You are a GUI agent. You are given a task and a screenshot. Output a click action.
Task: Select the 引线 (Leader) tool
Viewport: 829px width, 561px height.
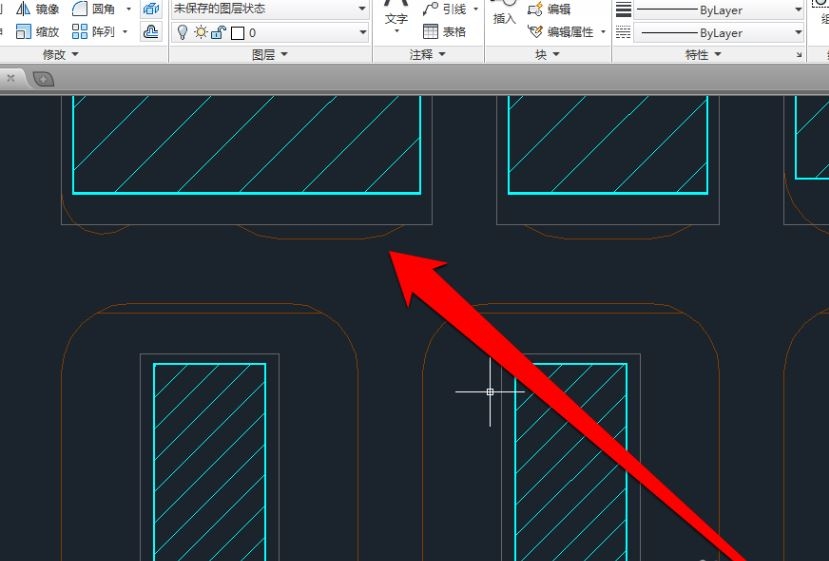click(445, 9)
